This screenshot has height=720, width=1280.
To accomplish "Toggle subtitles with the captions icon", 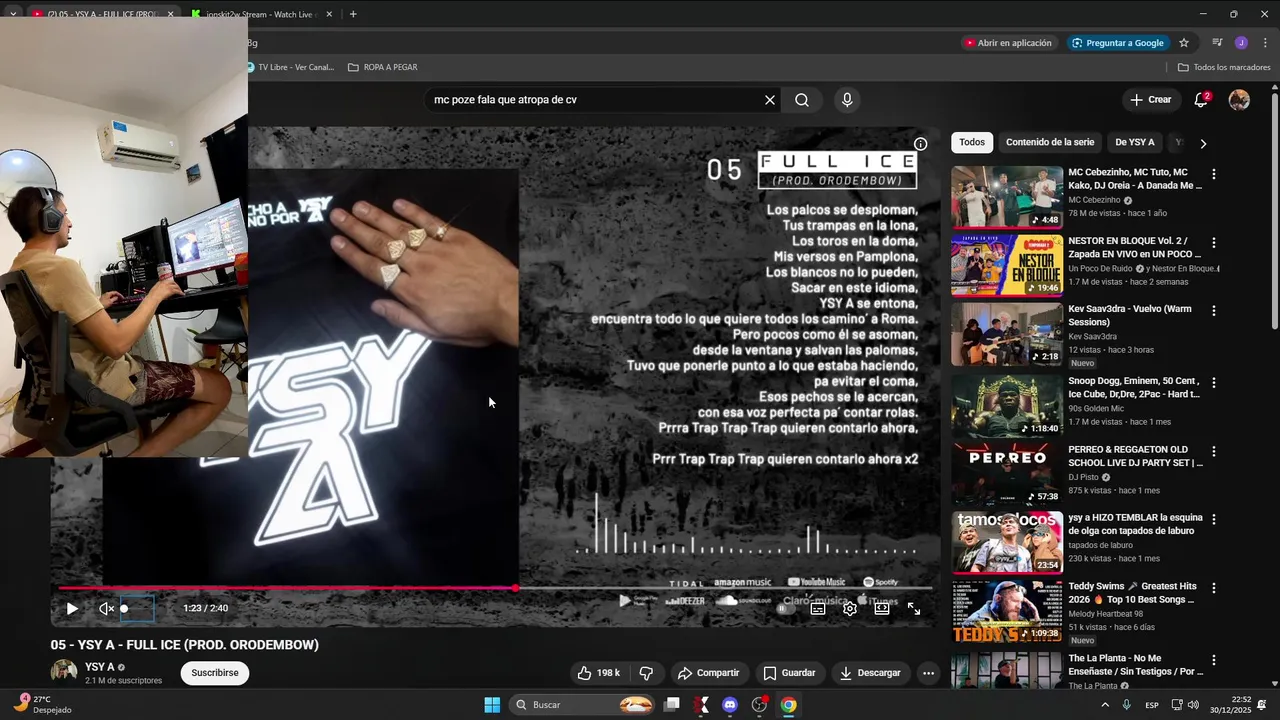I will point(817,608).
